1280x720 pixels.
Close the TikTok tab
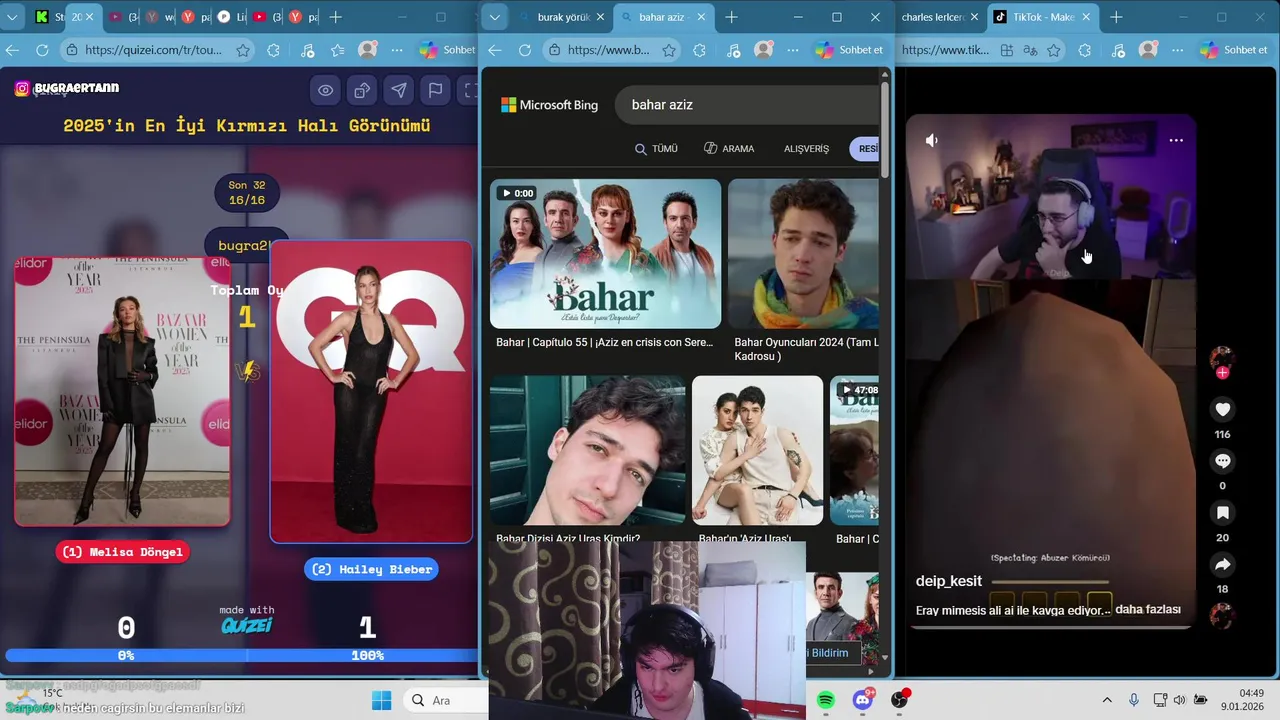click(1086, 17)
